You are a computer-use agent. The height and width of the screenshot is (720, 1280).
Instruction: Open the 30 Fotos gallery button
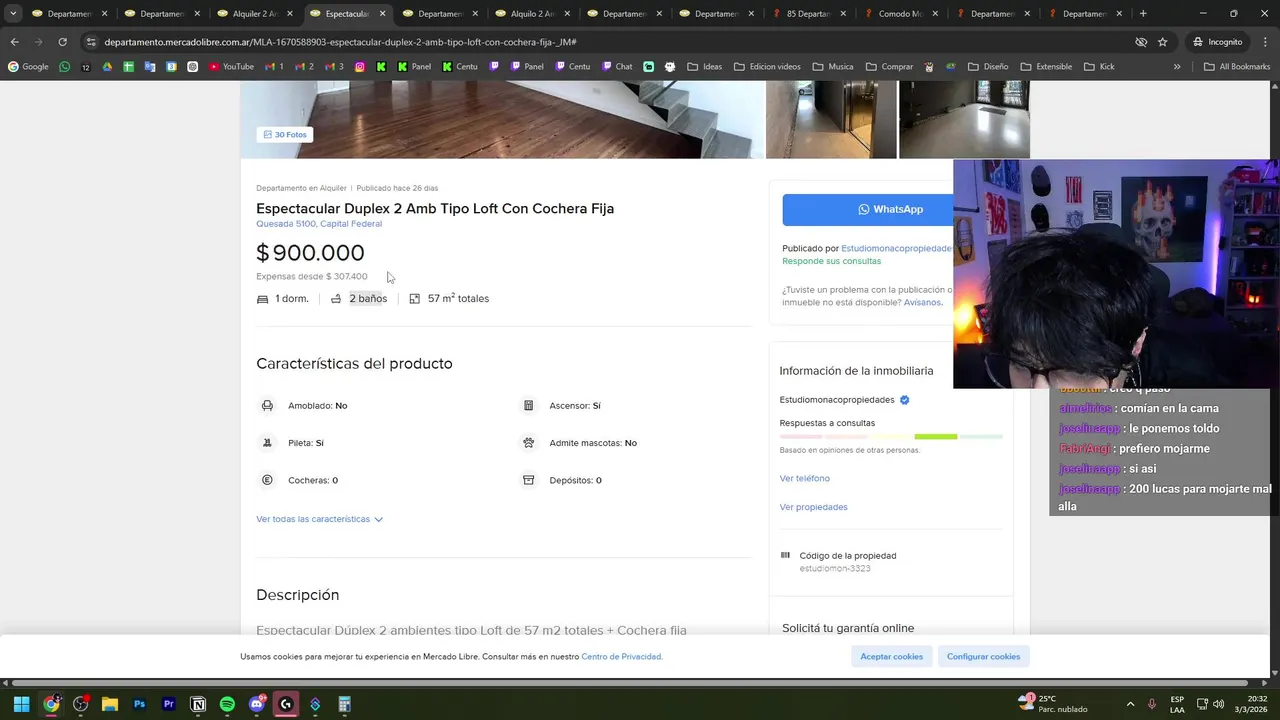(285, 134)
